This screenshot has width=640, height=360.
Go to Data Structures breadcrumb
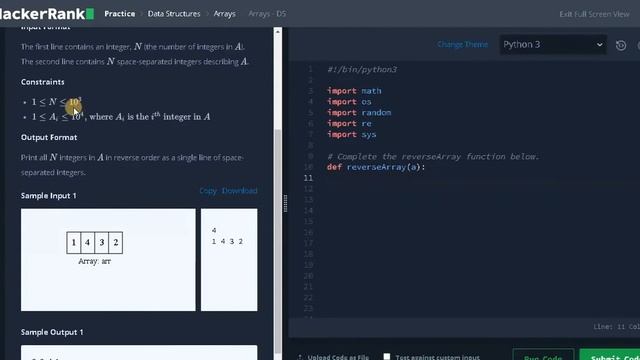pyautogui.click(x=174, y=13)
